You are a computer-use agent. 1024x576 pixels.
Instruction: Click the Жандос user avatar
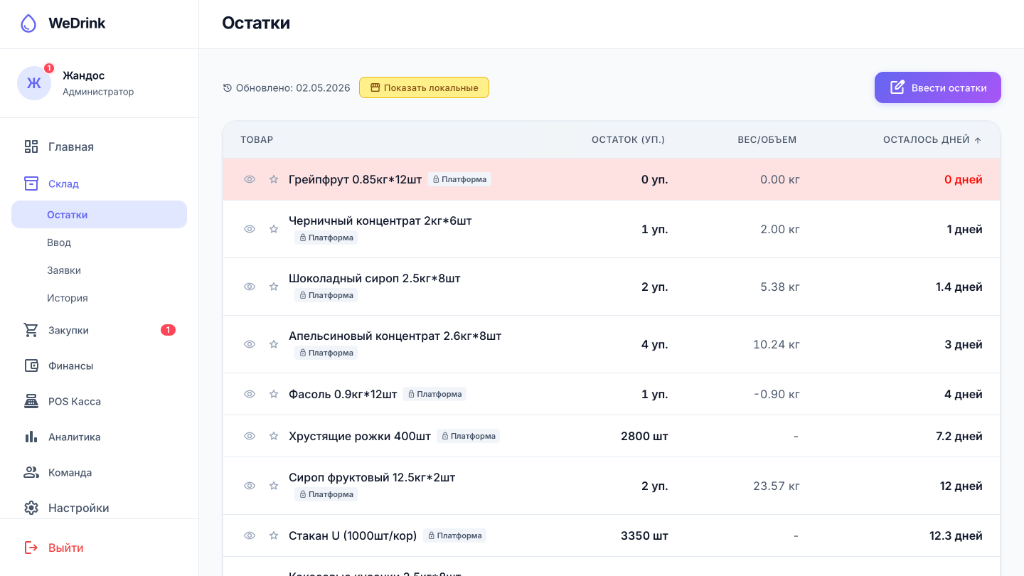(34, 84)
